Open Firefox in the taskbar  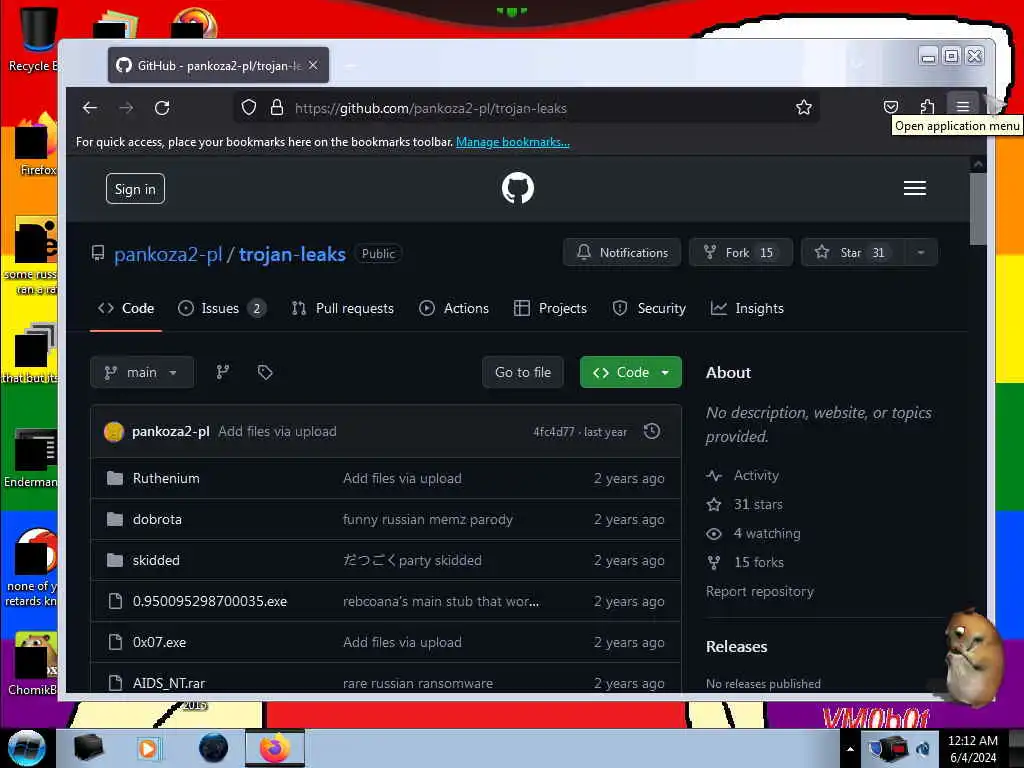pos(275,748)
